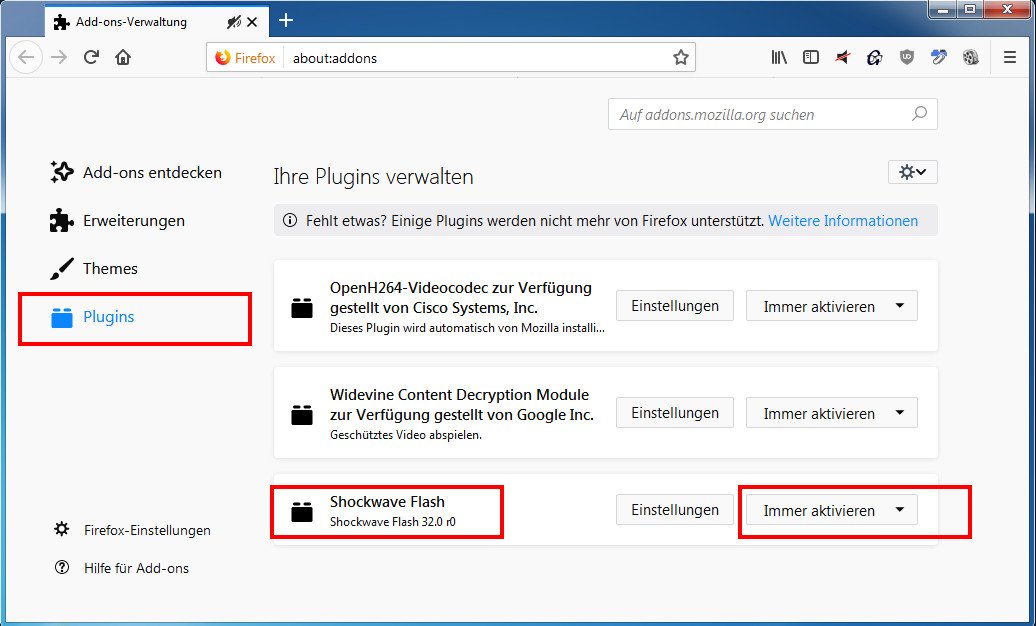The height and width of the screenshot is (626, 1036).
Task: Open Themes section
Action: tap(94, 268)
